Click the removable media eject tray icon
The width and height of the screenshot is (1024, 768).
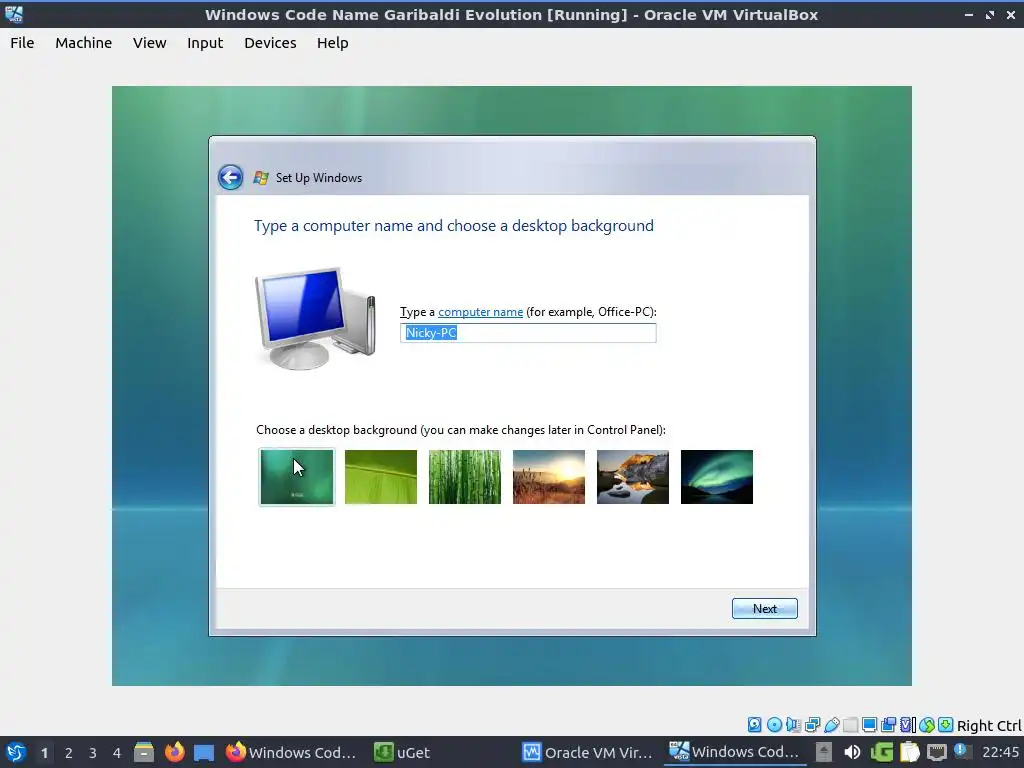(x=824, y=752)
